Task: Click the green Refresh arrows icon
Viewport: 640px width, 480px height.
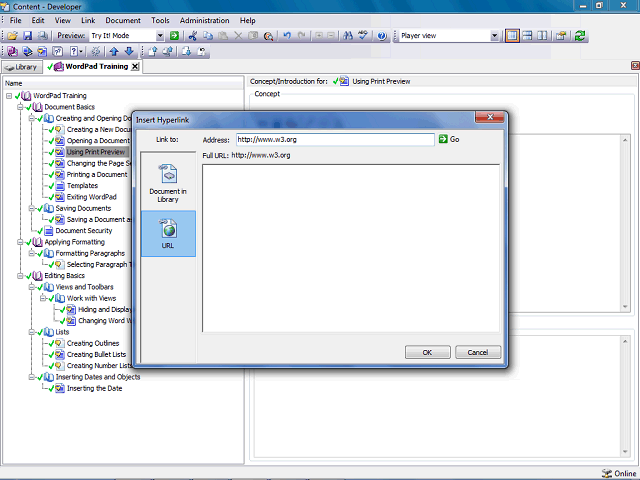Action: (x=580, y=36)
